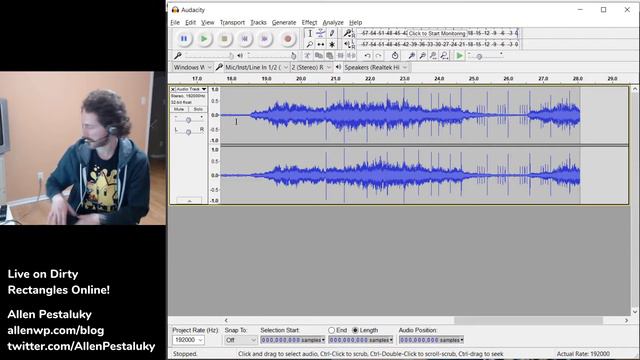The height and width of the screenshot is (360, 640).
Task: Click the Fit Project zoom icon
Action: [444, 56]
